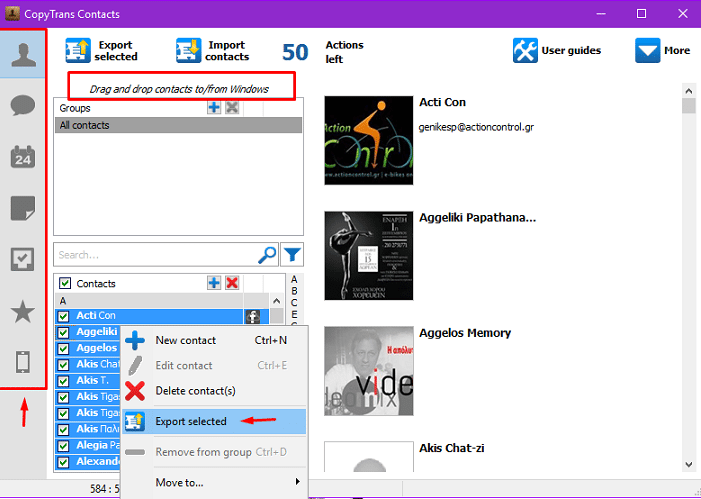Uncheck the Akis Chat contact checkbox
This screenshot has height=499, width=701.
(x=63, y=365)
